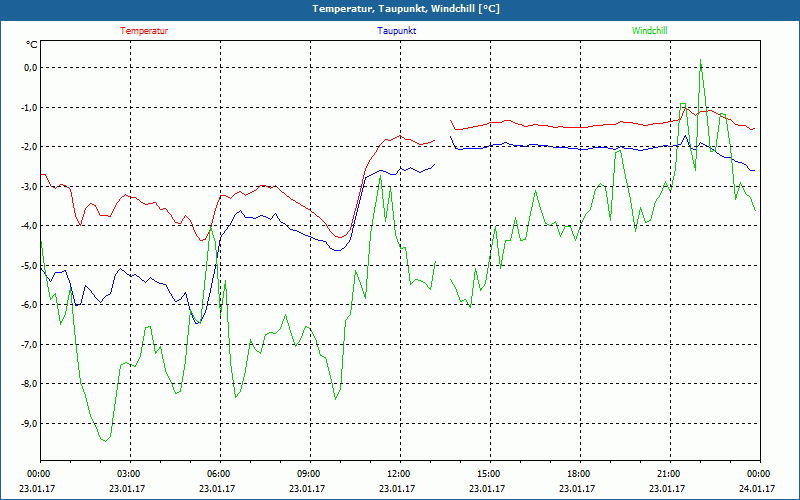Click the "23.01.17" date beneath 09:00
The height and width of the screenshot is (500, 800).
point(308,488)
